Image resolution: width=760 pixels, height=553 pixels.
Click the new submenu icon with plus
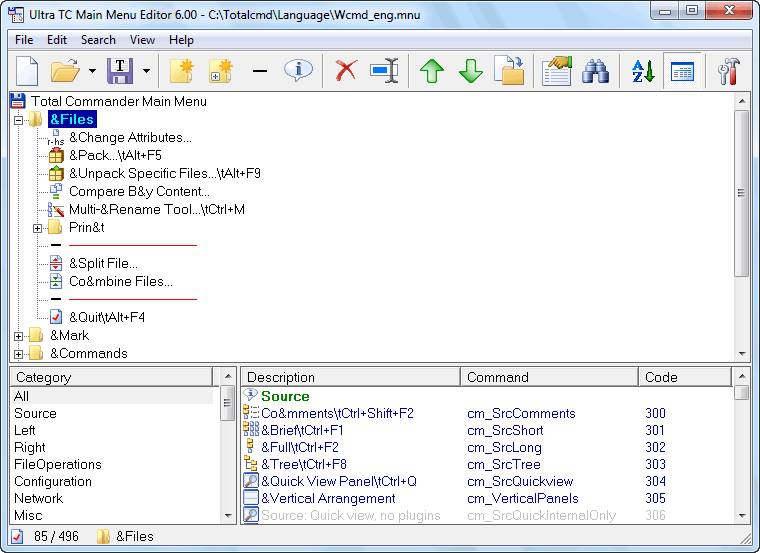221,71
